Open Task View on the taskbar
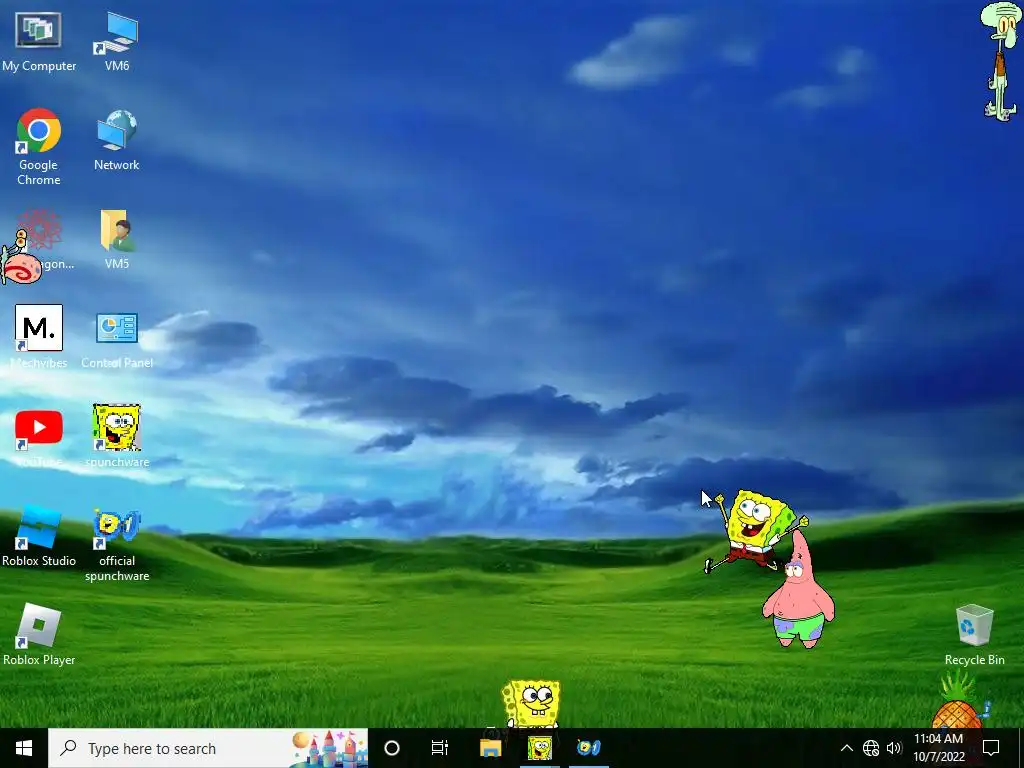The height and width of the screenshot is (768, 1024). pyautogui.click(x=440, y=748)
